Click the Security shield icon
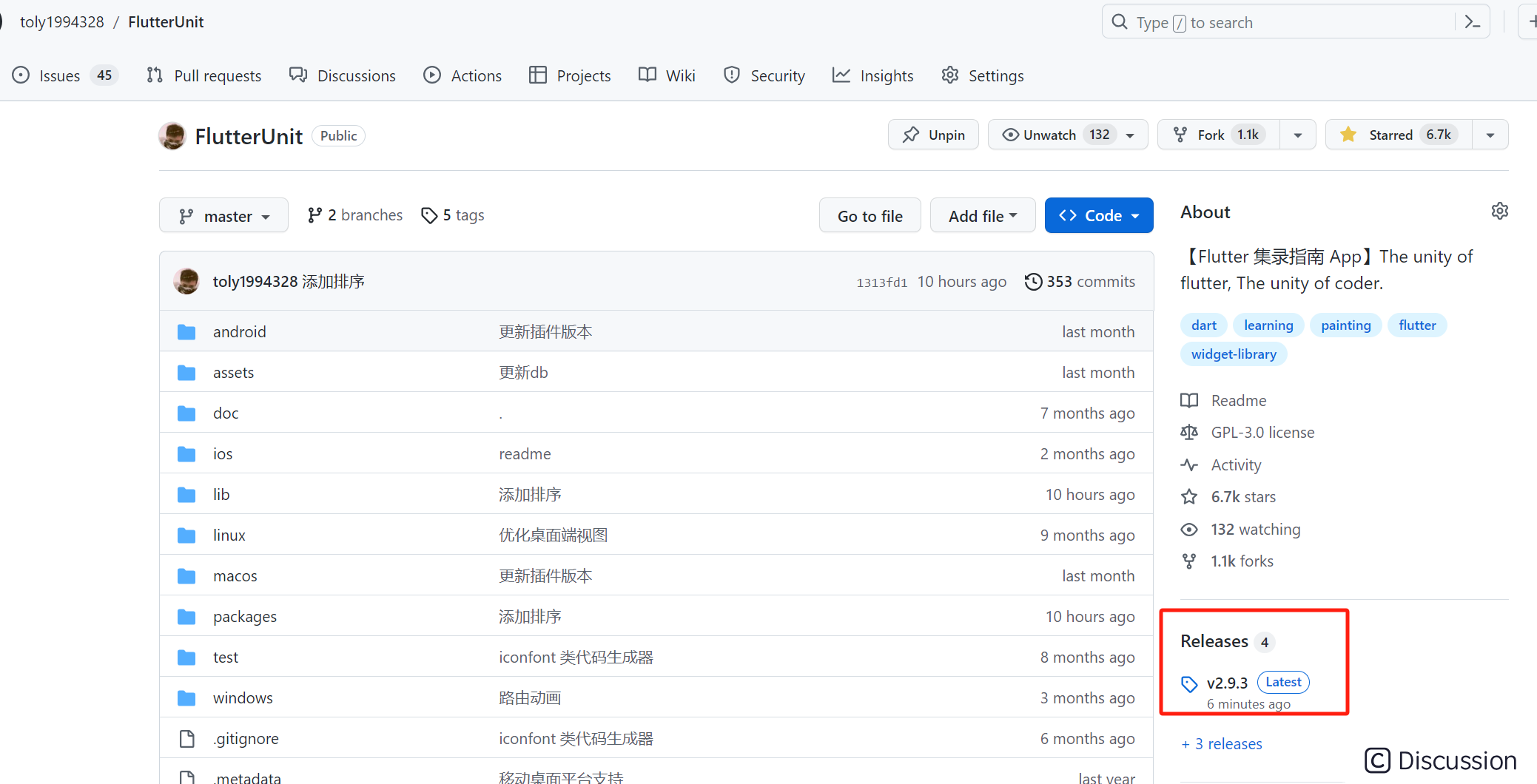 tap(732, 75)
